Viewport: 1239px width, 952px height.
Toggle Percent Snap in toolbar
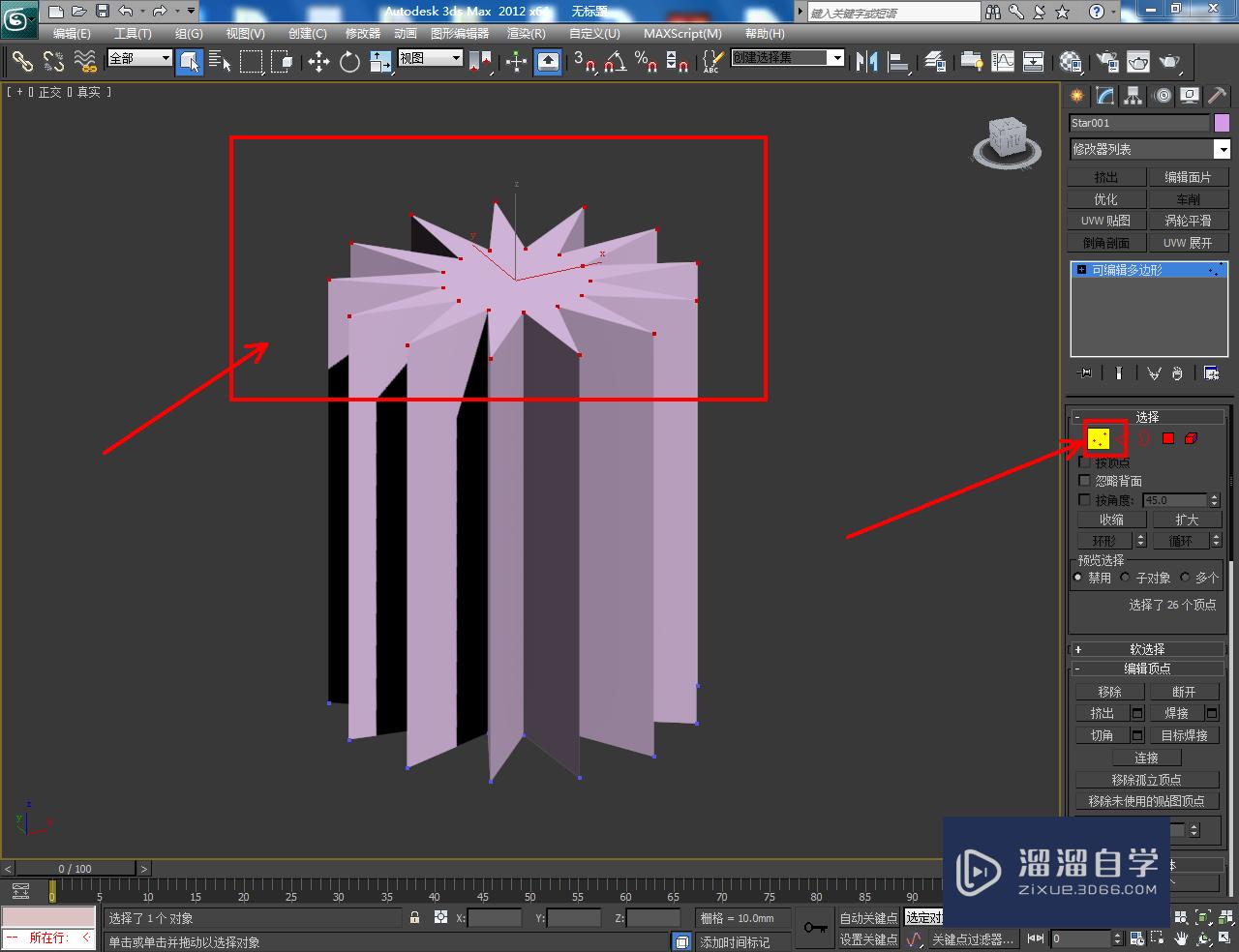coord(646,62)
